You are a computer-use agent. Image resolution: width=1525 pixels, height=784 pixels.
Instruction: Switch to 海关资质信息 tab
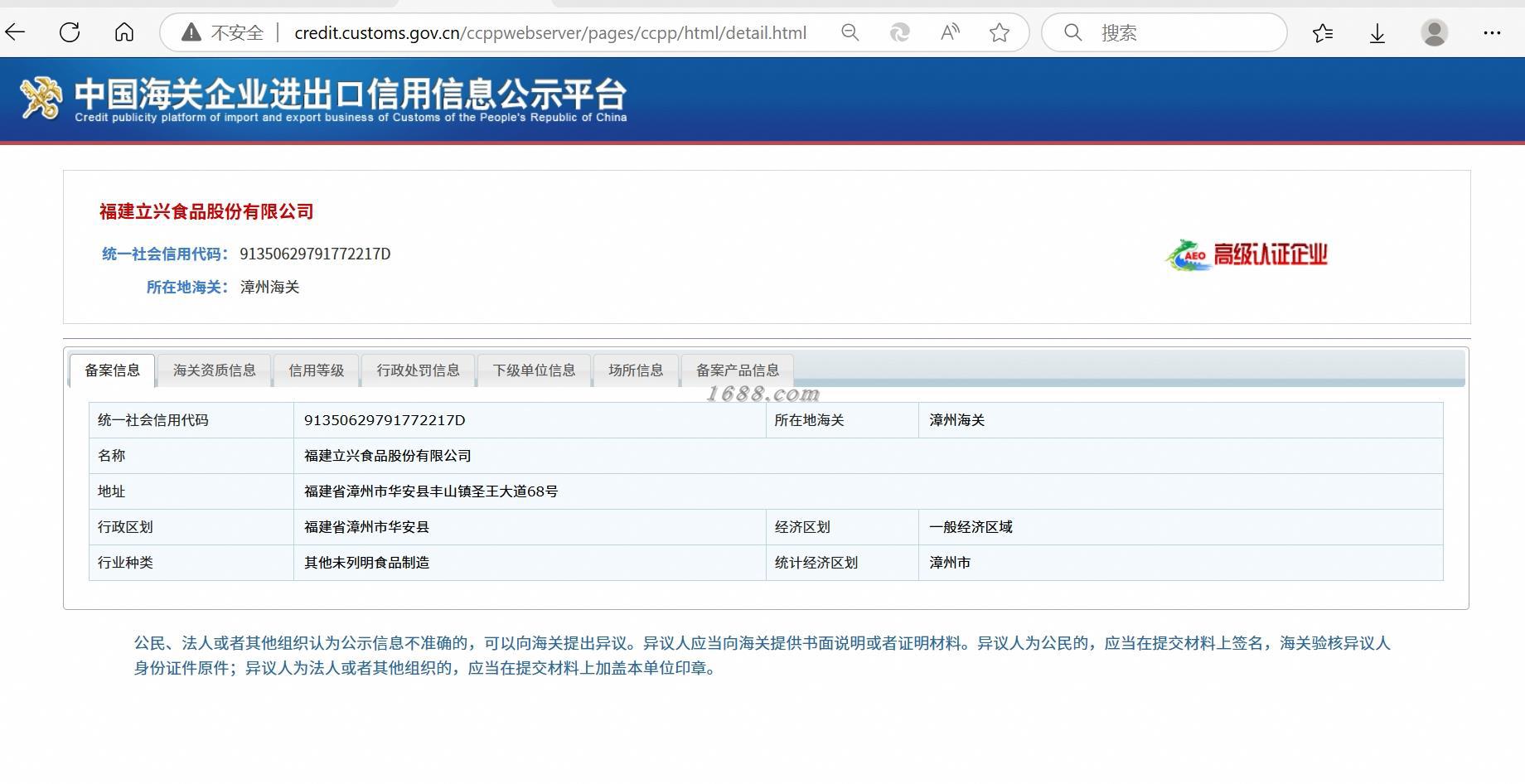(x=214, y=370)
